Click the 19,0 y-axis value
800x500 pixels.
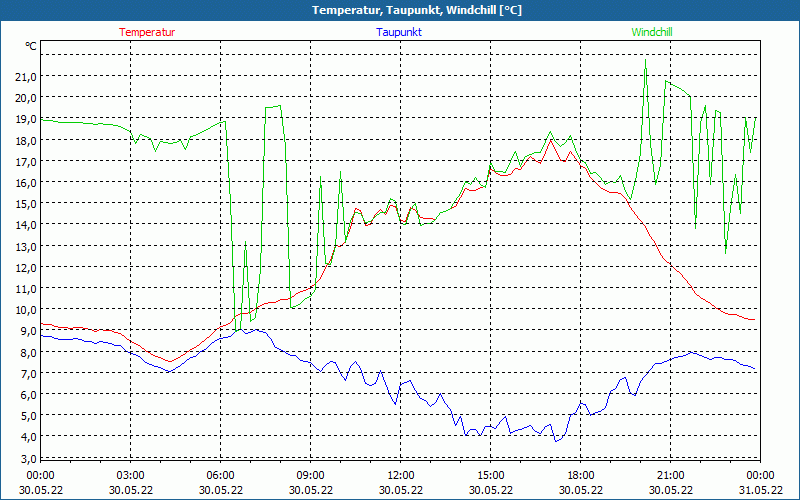click(26, 119)
